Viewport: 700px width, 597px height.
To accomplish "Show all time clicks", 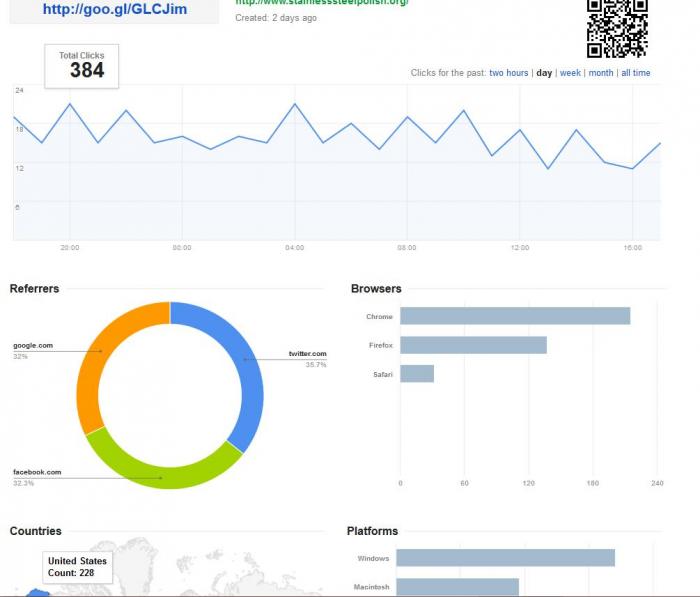I will (636, 73).
